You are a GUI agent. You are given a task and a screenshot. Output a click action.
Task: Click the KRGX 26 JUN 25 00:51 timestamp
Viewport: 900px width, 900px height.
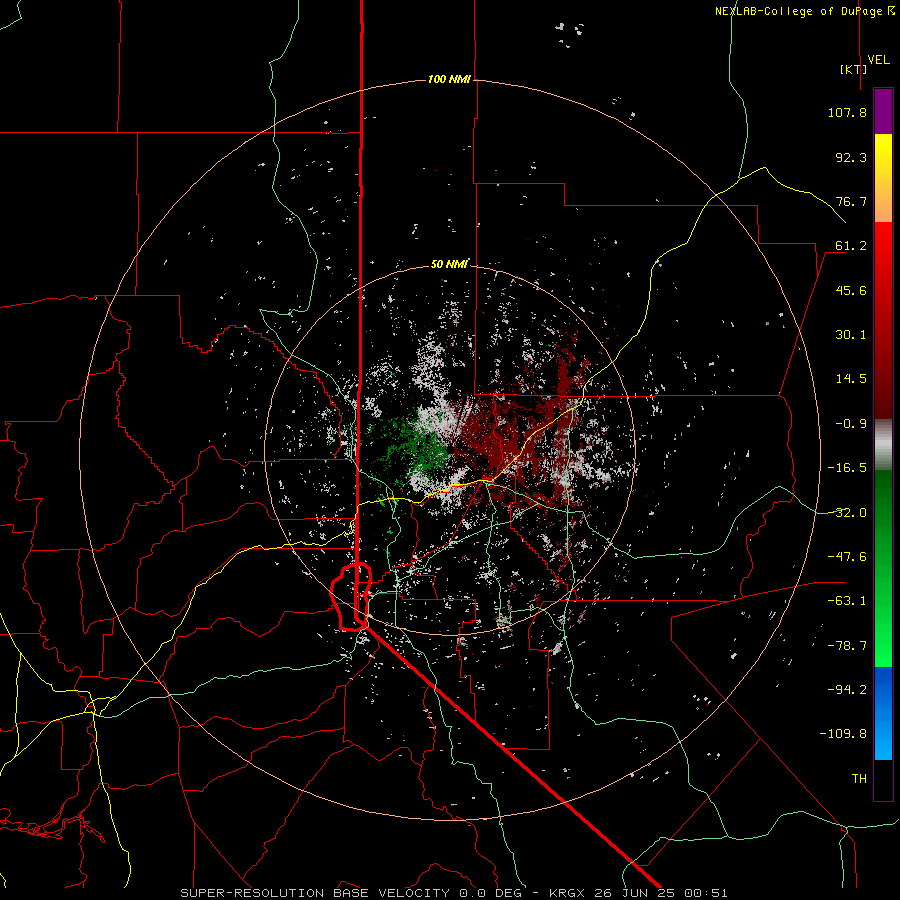[639, 893]
